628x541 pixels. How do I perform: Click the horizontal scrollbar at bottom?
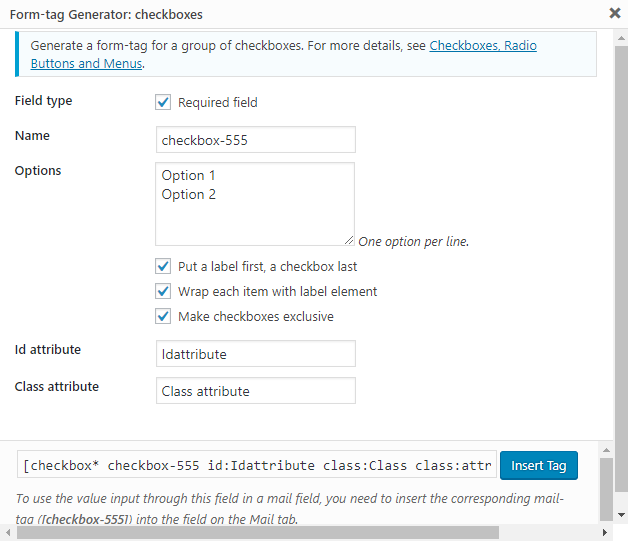point(300,532)
